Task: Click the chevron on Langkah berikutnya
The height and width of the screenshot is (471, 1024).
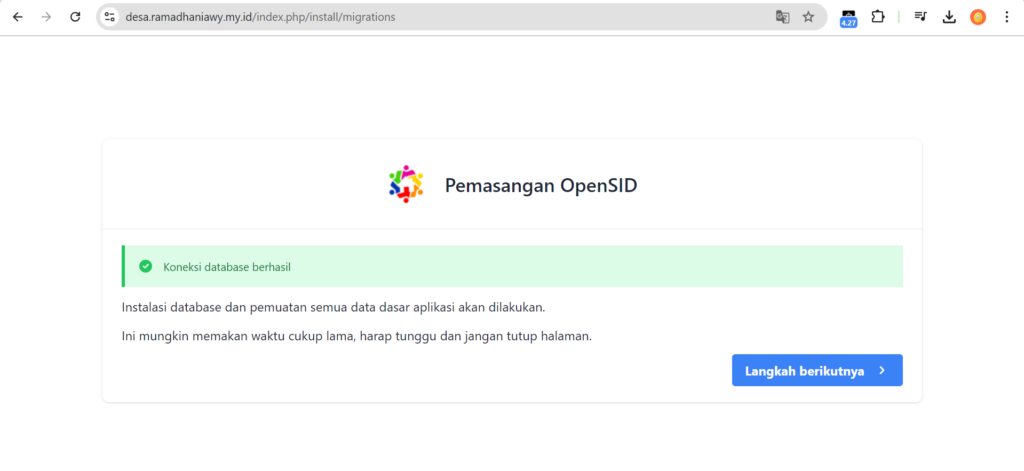Action: (x=882, y=370)
